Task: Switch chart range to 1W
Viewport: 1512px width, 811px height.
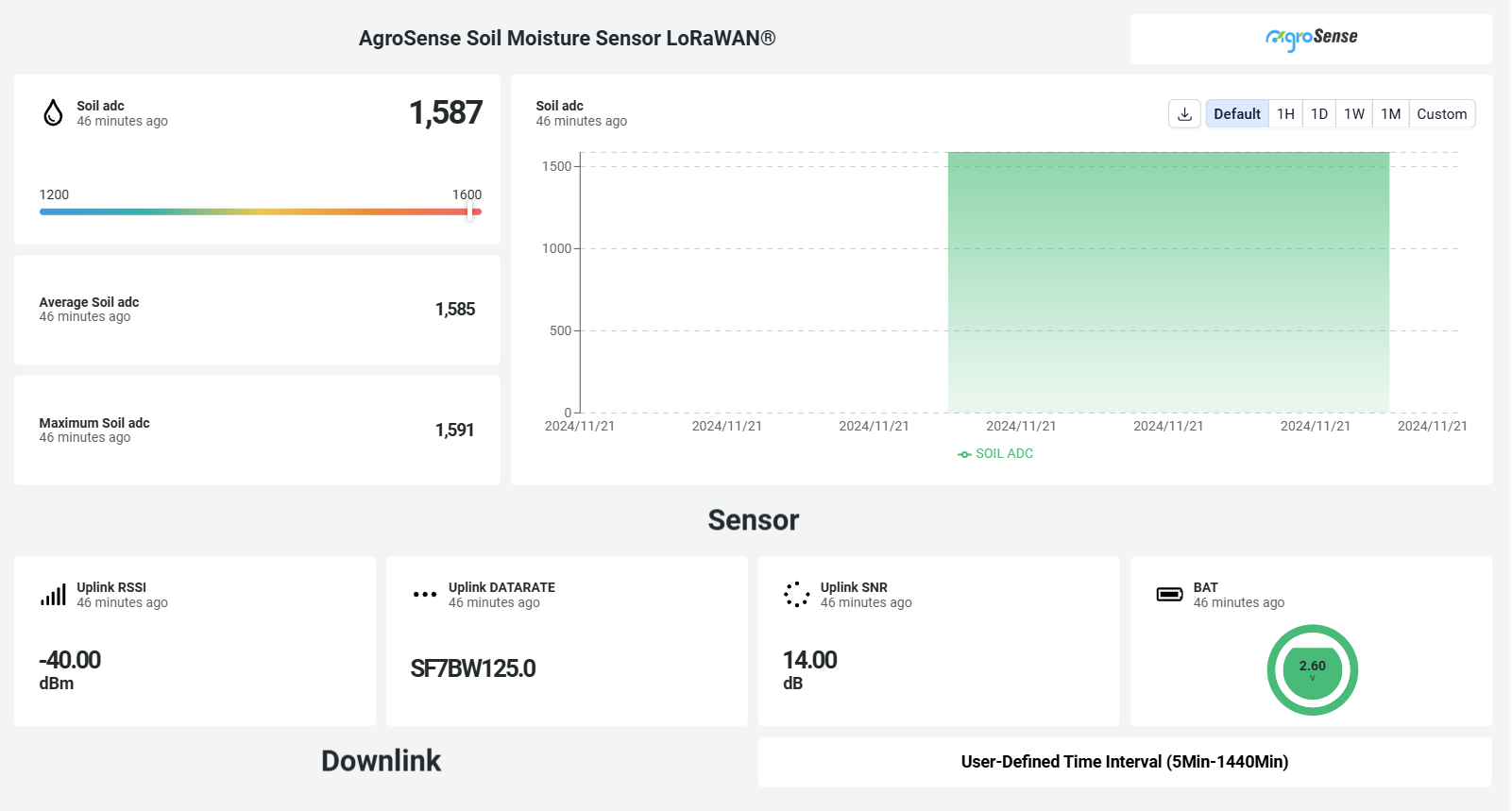Action: pyautogui.click(x=1354, y=114)
